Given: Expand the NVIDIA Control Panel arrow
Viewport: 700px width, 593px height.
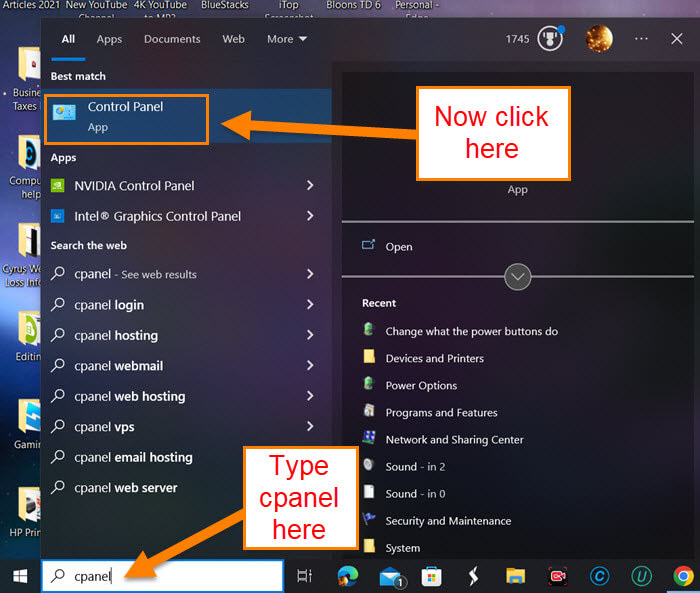Looking at the screenshot, I should (x=310, y=185).
